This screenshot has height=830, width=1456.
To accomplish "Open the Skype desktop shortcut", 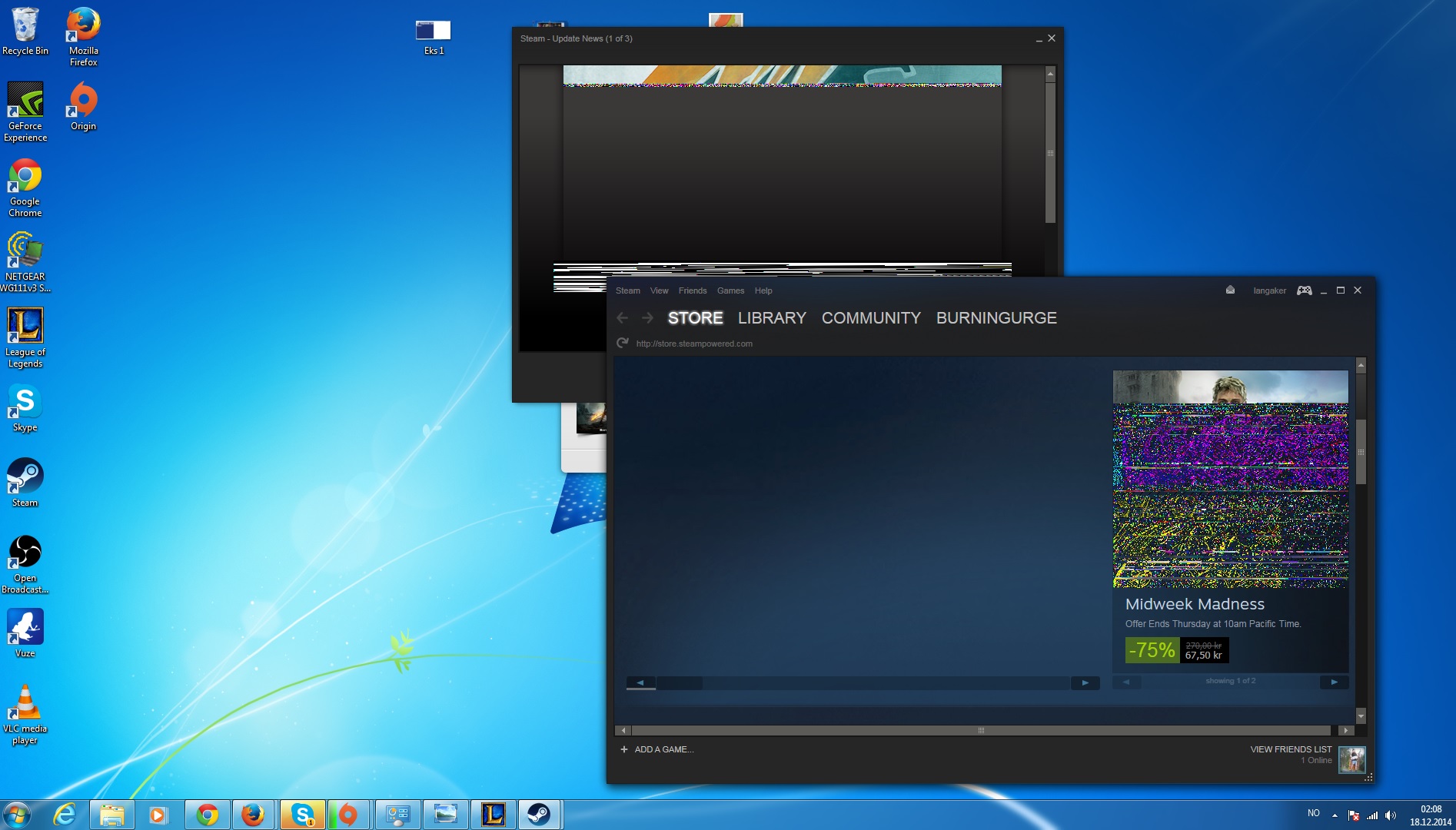I will coord(25,407).
